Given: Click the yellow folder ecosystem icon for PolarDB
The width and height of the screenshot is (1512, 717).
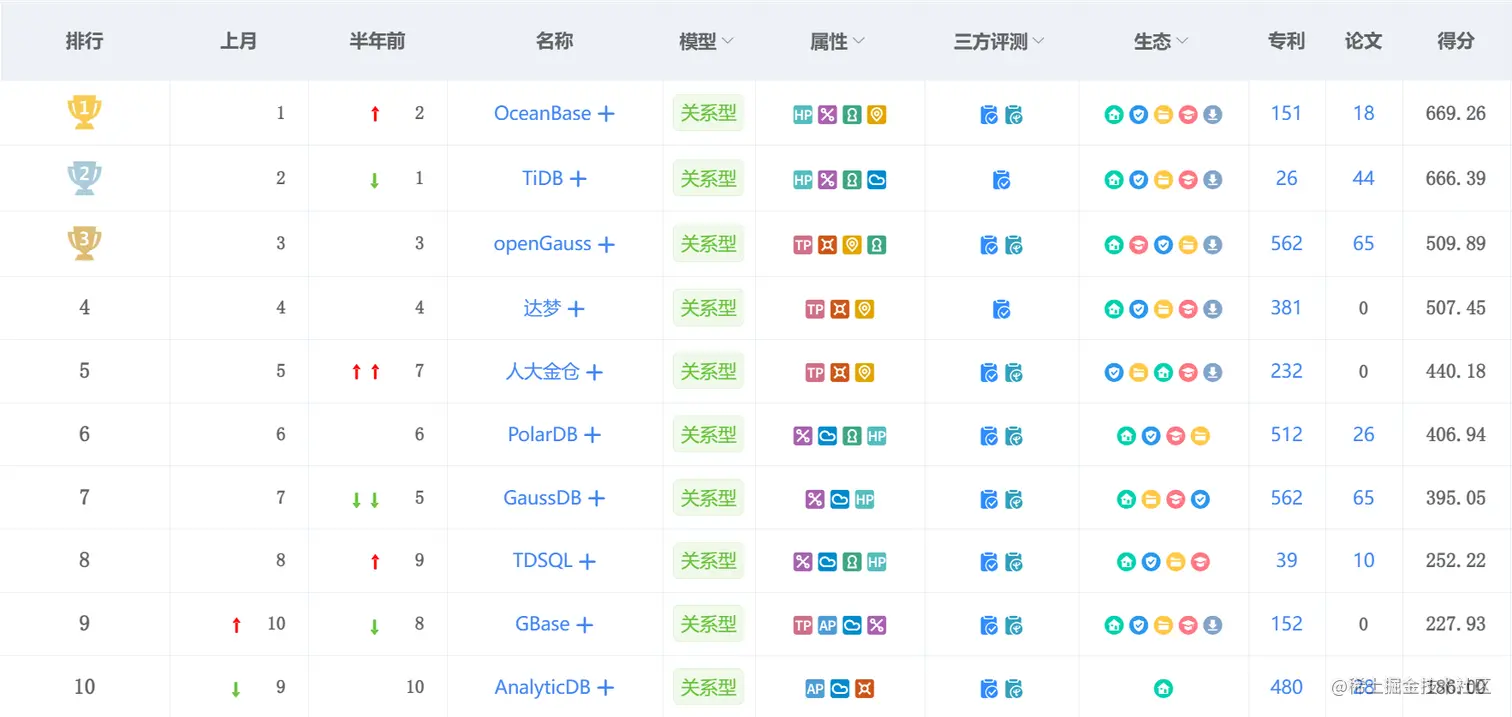Looking at the screenshot, I should 1200,436.
